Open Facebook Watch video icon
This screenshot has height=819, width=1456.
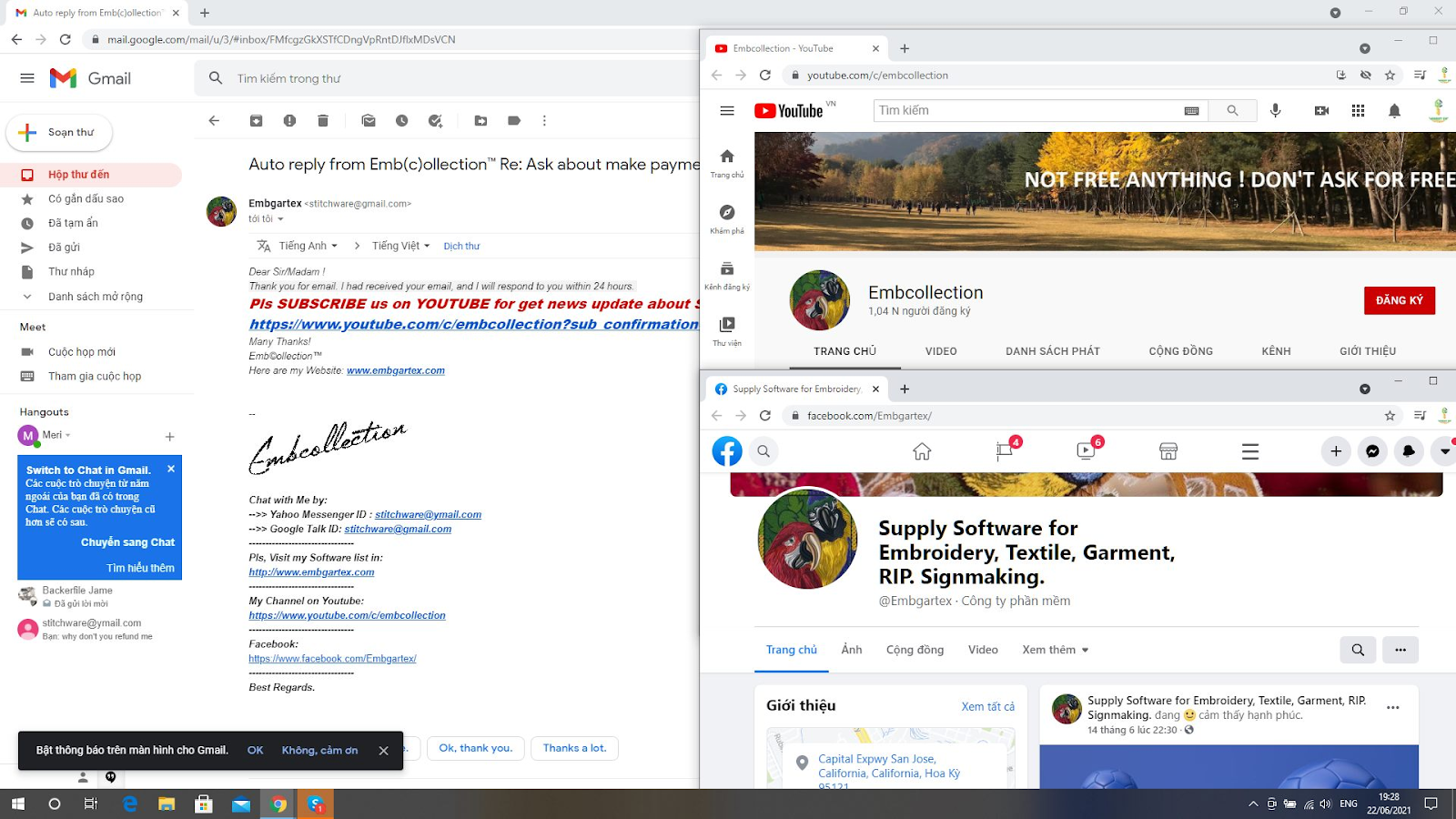(1087, 451)
